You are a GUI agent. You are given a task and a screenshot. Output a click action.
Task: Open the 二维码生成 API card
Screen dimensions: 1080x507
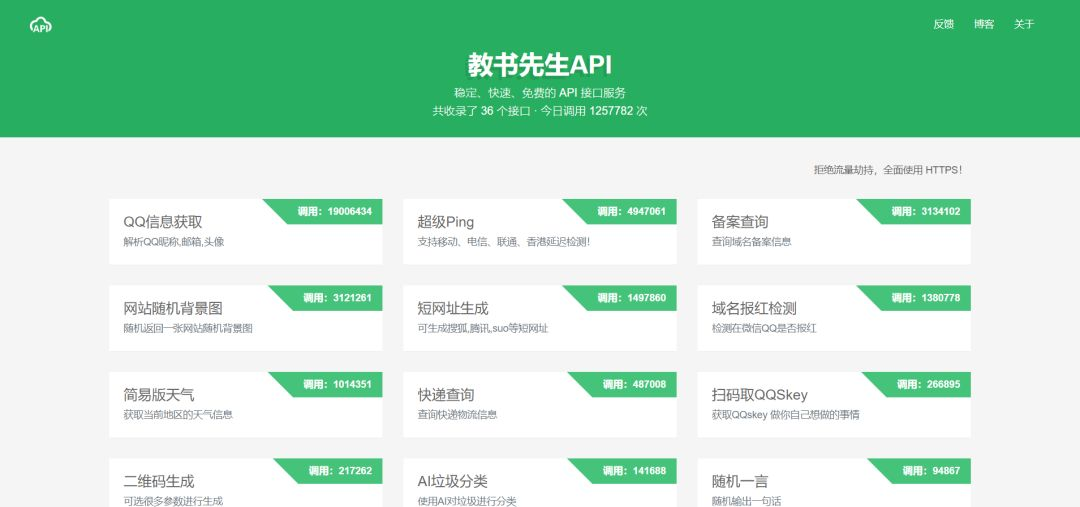(245, 483)
